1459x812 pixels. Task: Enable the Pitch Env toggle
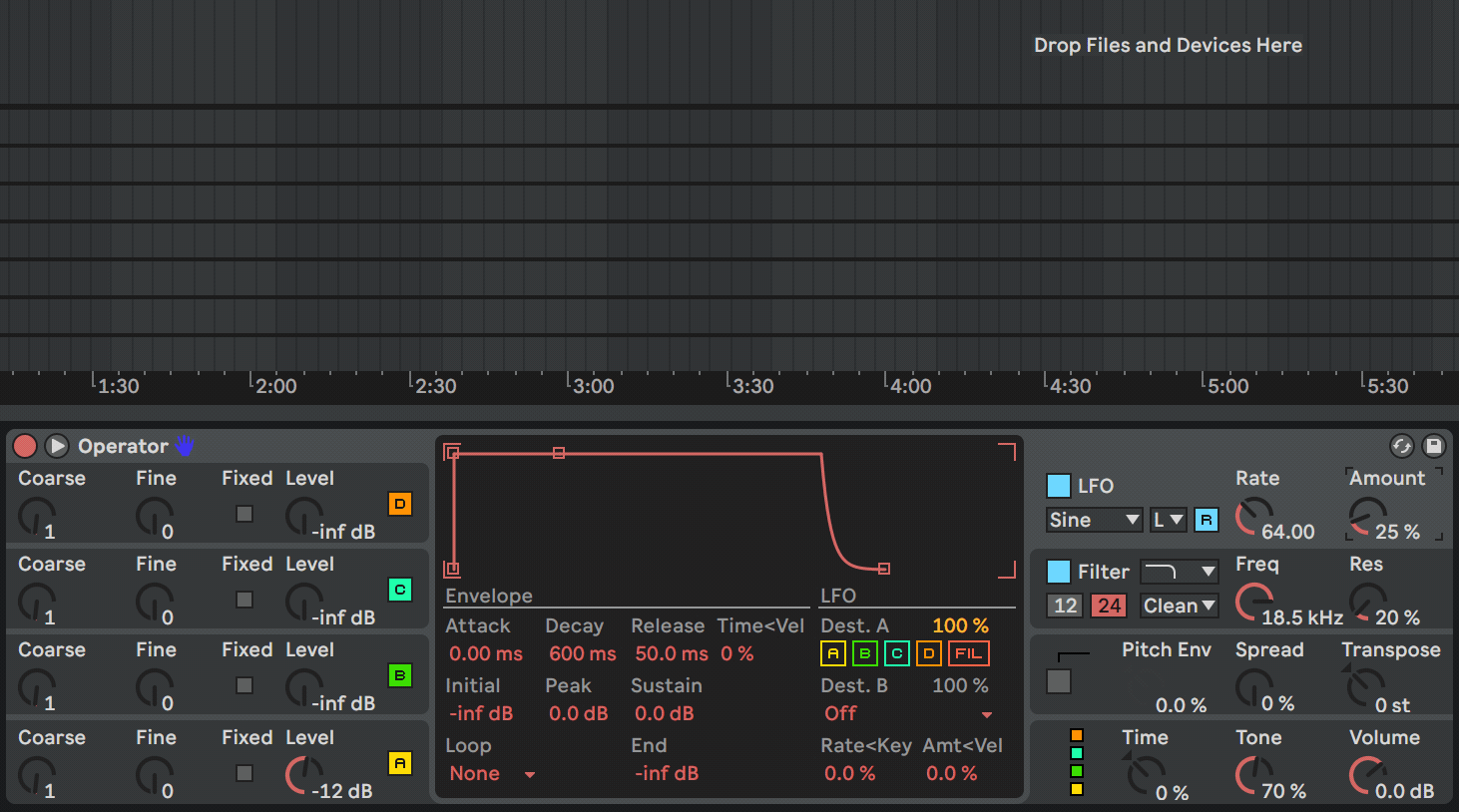(1058, 681)
